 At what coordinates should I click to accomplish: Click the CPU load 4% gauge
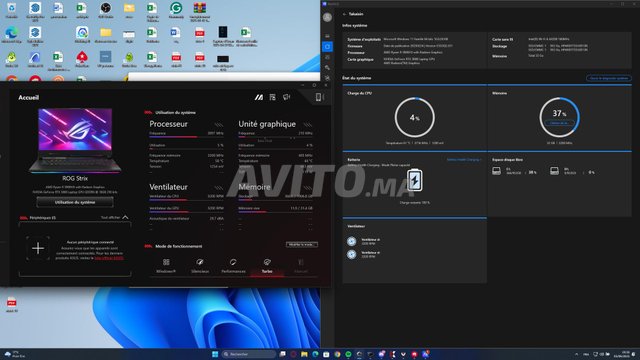coord(415,118)
